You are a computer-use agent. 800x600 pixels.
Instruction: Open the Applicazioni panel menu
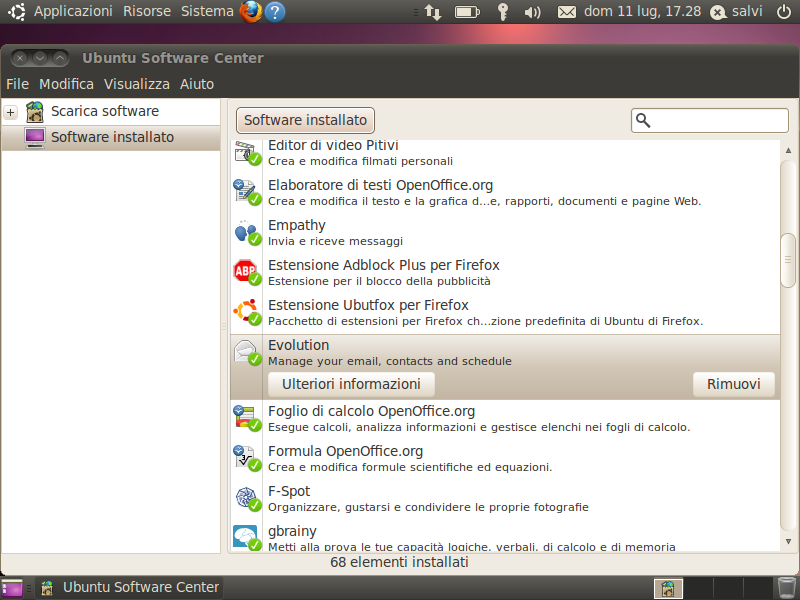(x=73, y=11)
